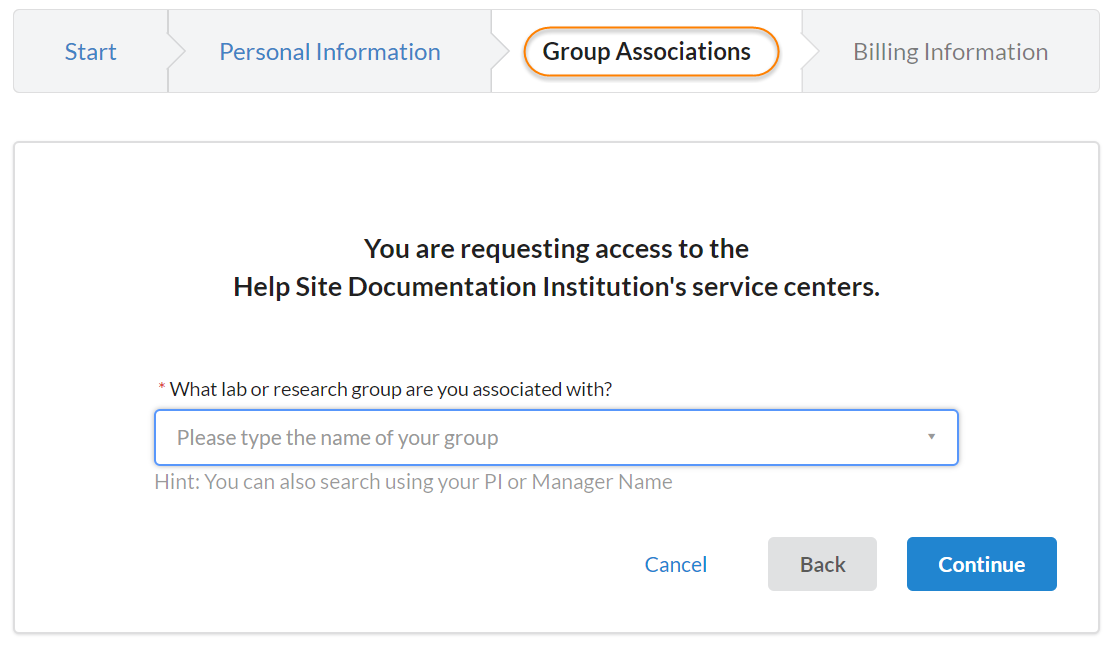
Task: Click Continue to proceed
Action: (981, 564)
